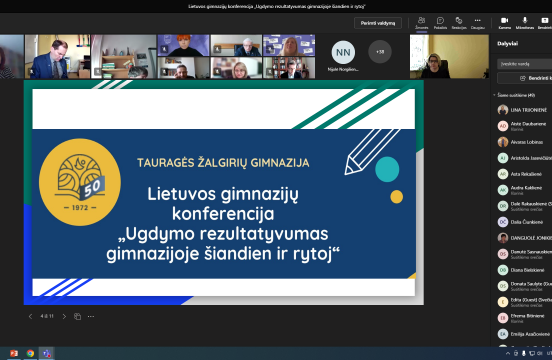
Task: Toggle the Camera on or off
Action: (504, 23)
